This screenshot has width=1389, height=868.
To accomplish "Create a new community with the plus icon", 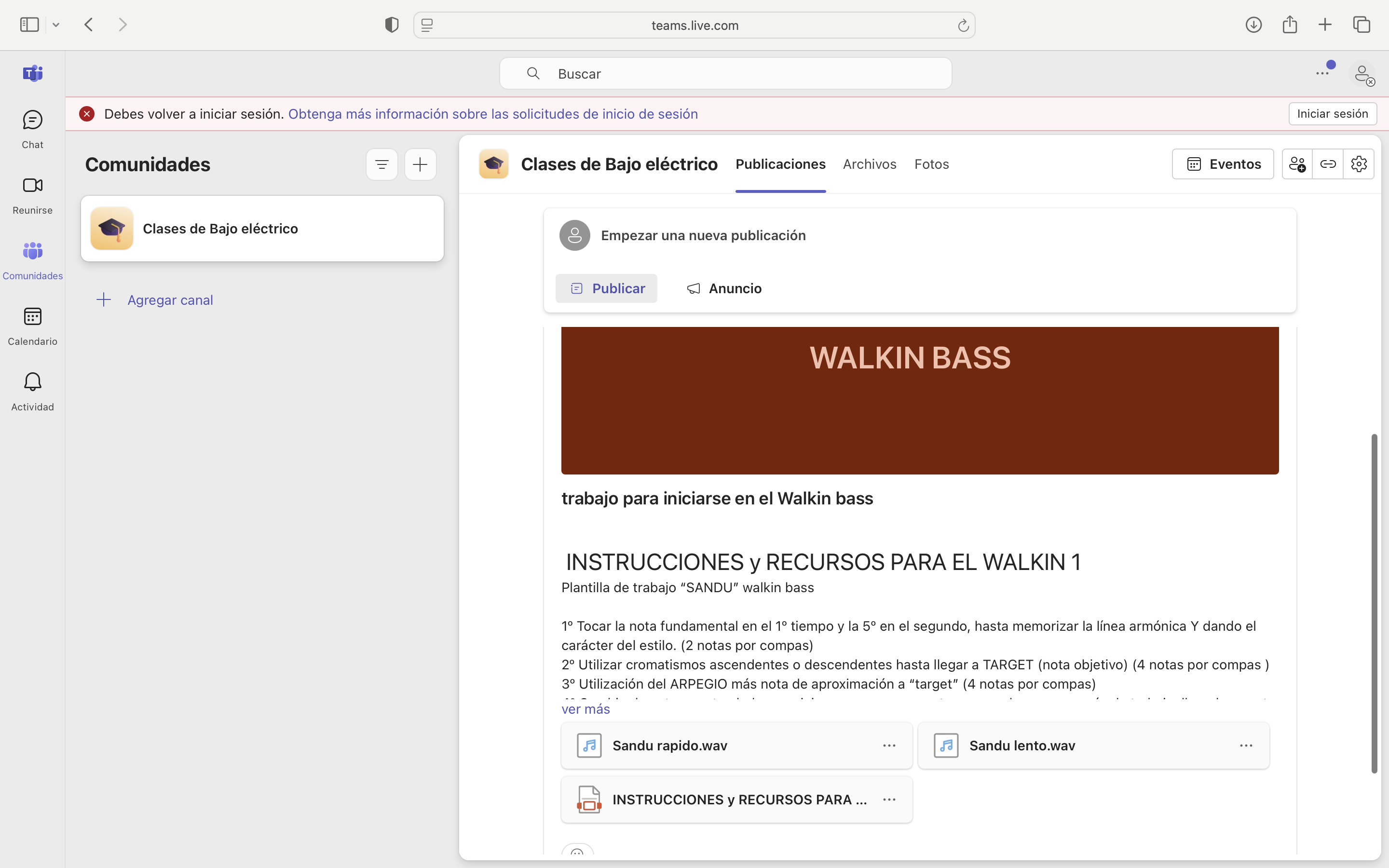I will (x=420, y=164).
